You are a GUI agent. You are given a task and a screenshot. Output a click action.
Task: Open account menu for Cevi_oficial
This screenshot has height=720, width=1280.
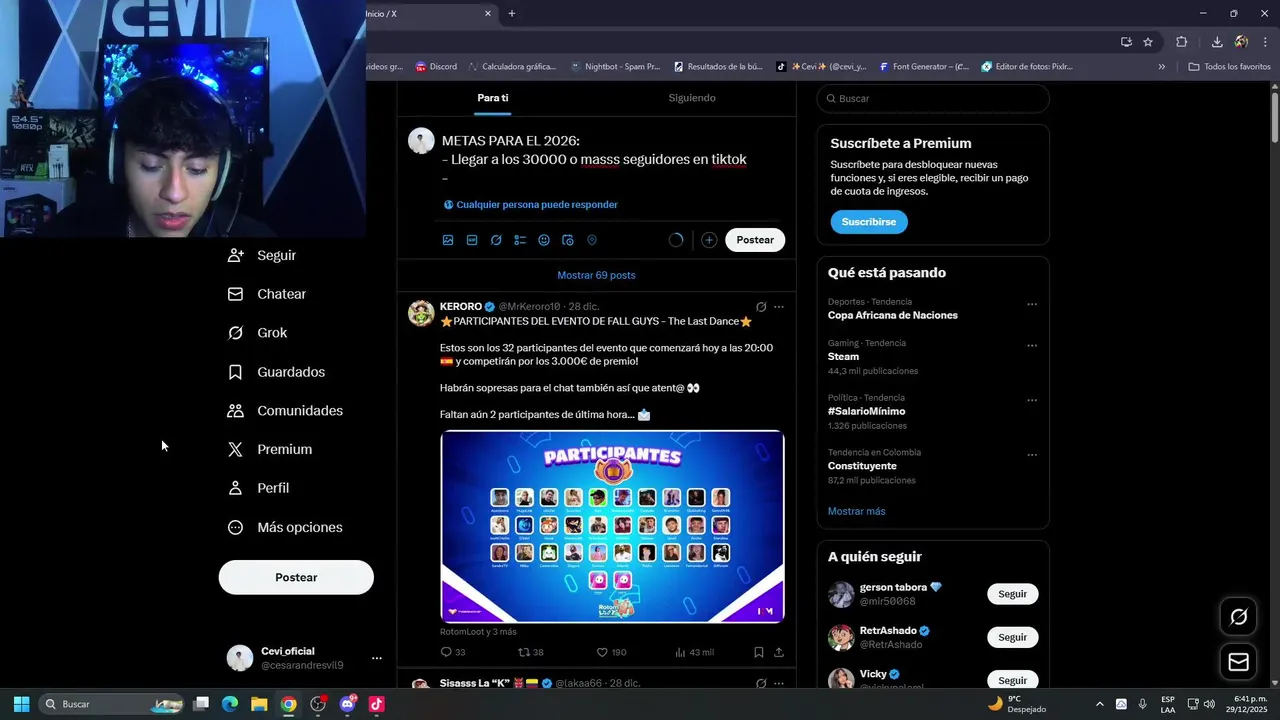(x=304, y=658)
